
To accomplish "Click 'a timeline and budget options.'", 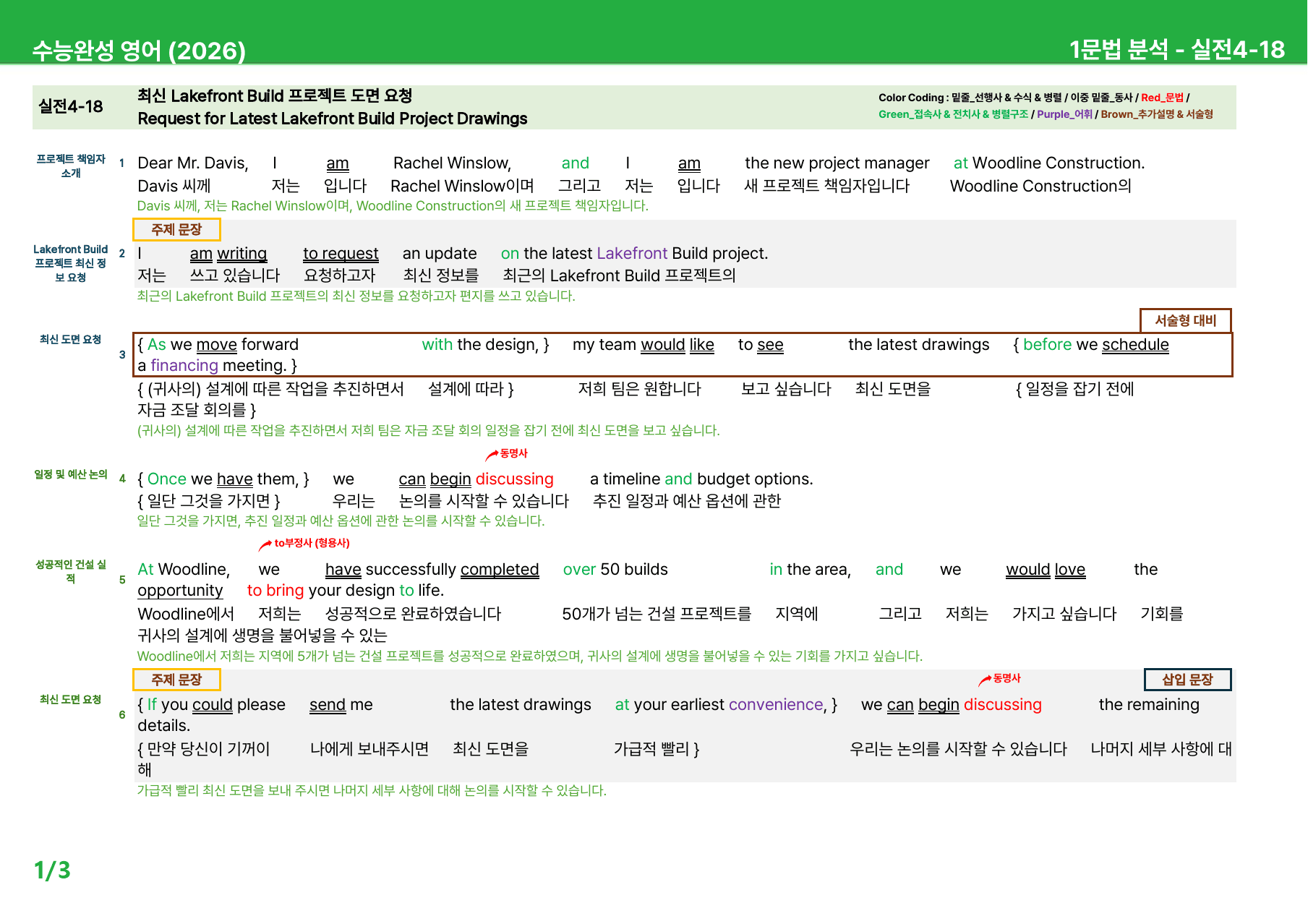I will [x=701, y=479].
